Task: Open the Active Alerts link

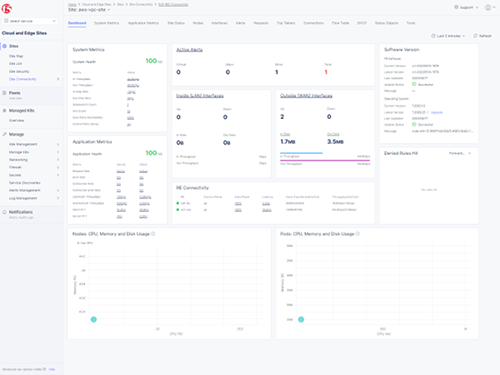Action: [x=189, y=50]
